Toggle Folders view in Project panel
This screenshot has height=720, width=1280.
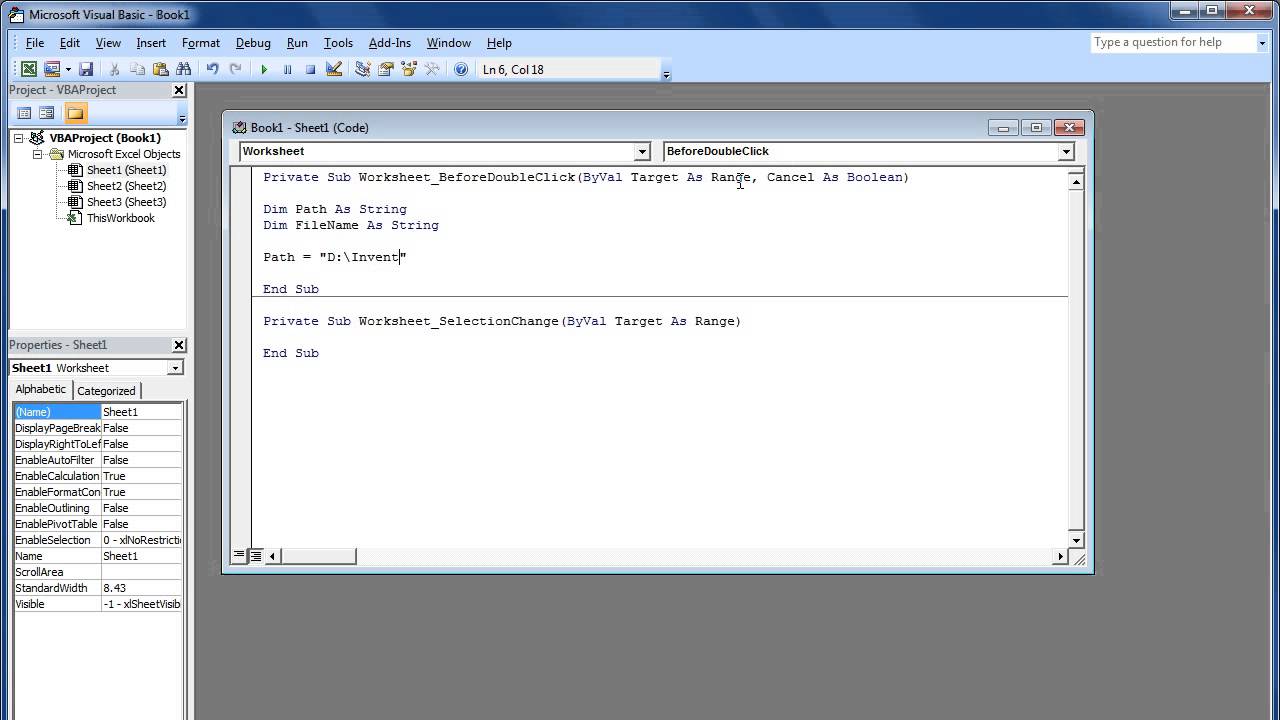[x=76, y=113]
